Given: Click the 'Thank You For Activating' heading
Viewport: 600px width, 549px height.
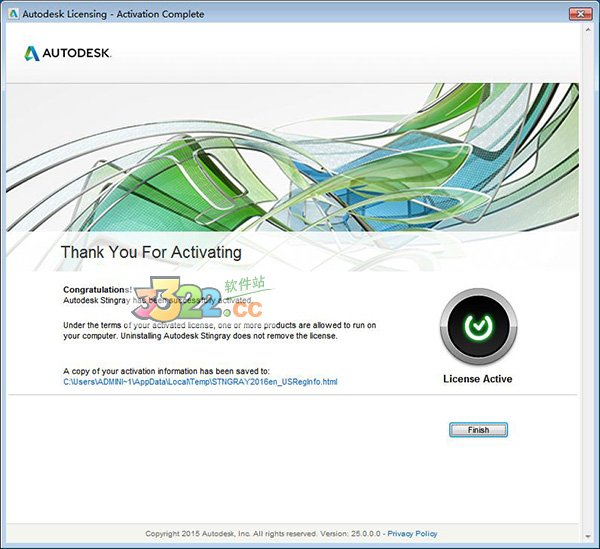Looking at the screenshot, I should coord(151,252).
